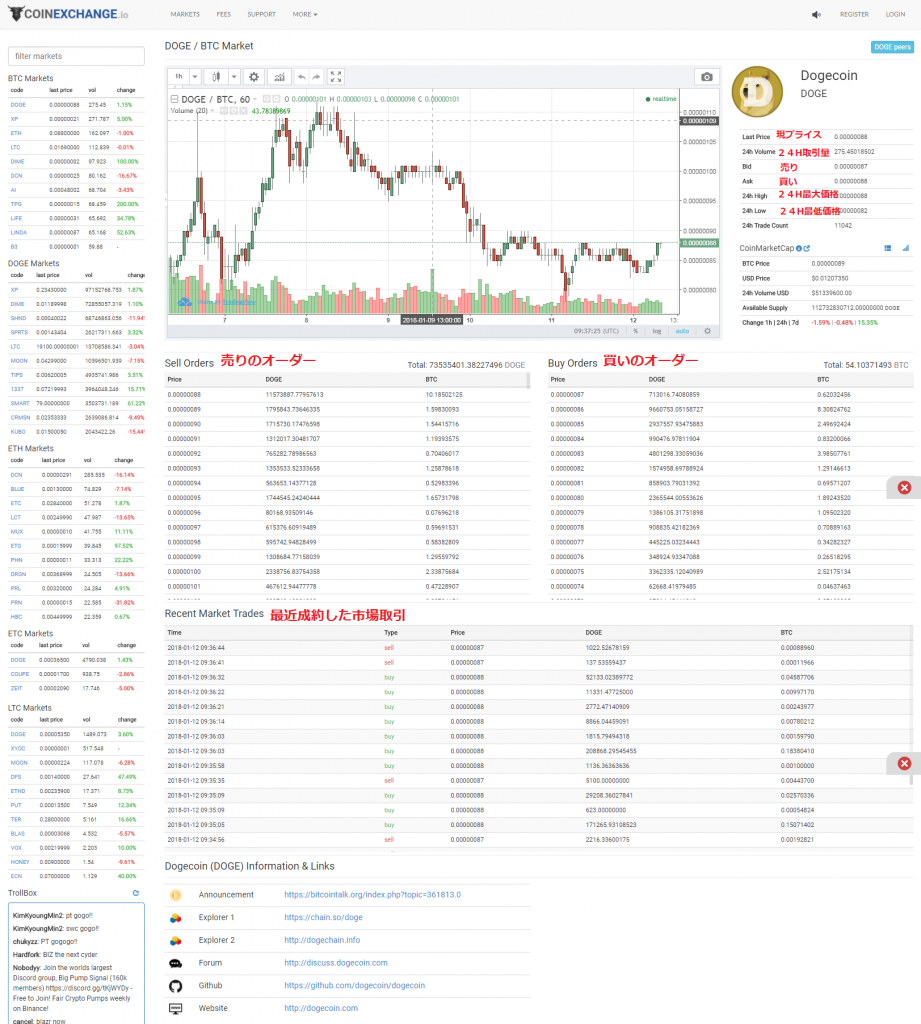
Task: Click the Explorer 1 colored icon
Action: pos(175,918)
